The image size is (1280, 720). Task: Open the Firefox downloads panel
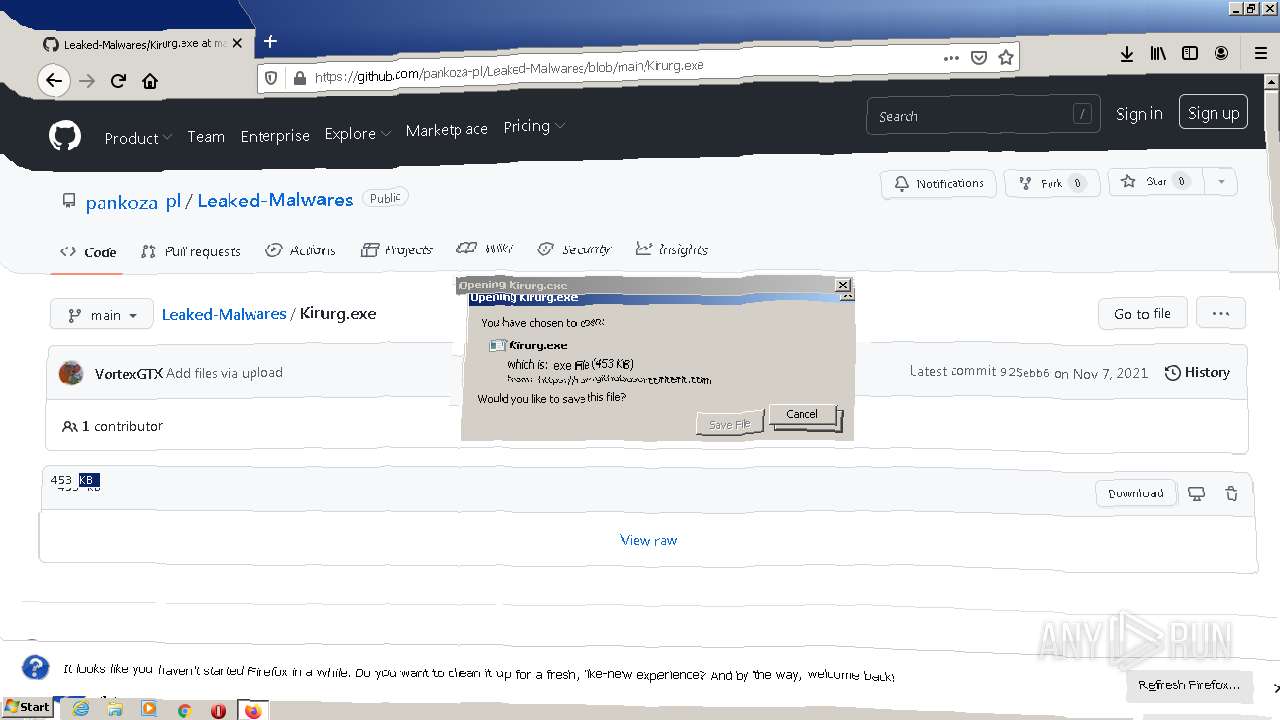pos(1126,54)
